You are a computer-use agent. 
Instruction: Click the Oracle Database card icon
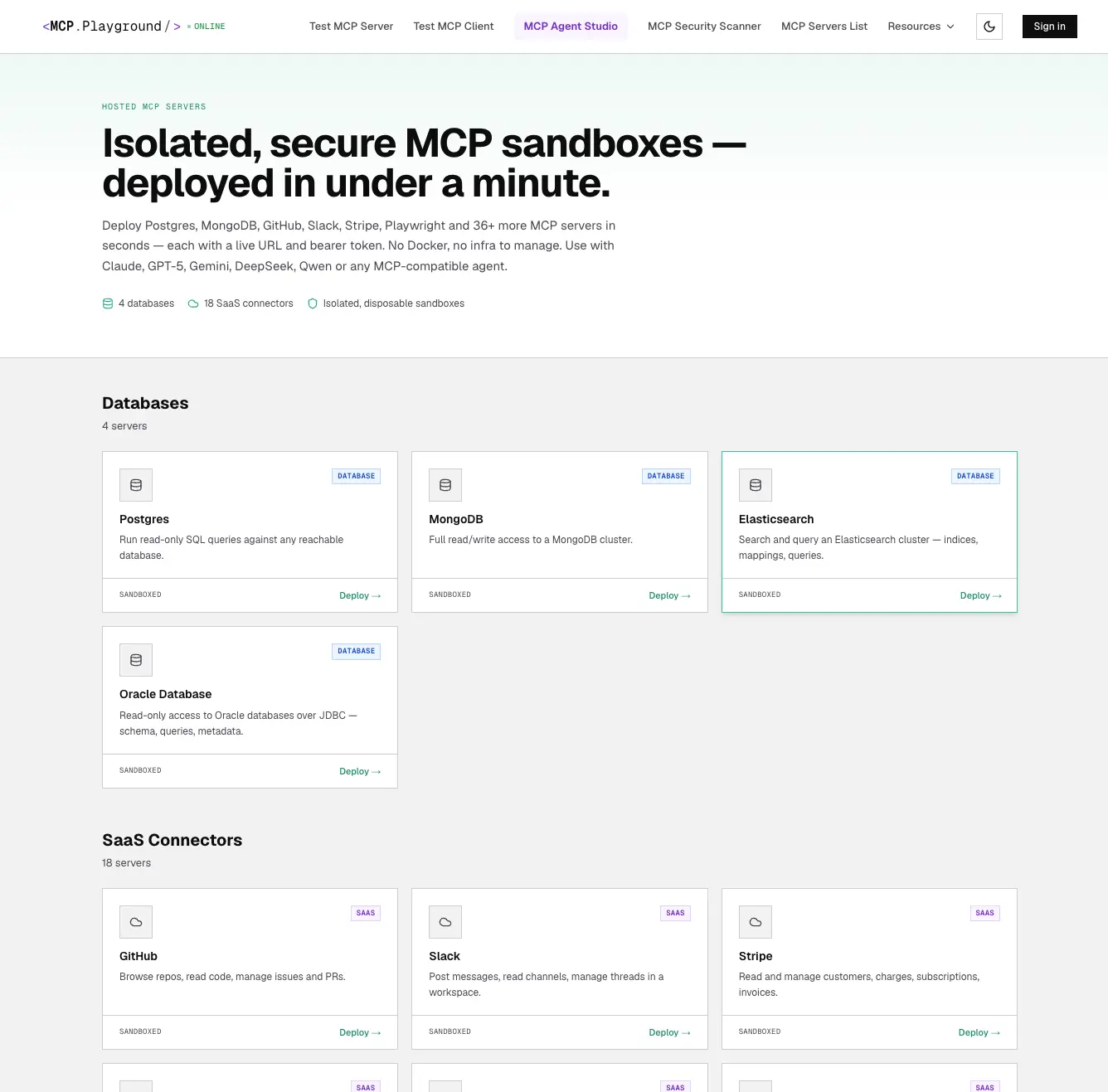click(x=136, y=660)
